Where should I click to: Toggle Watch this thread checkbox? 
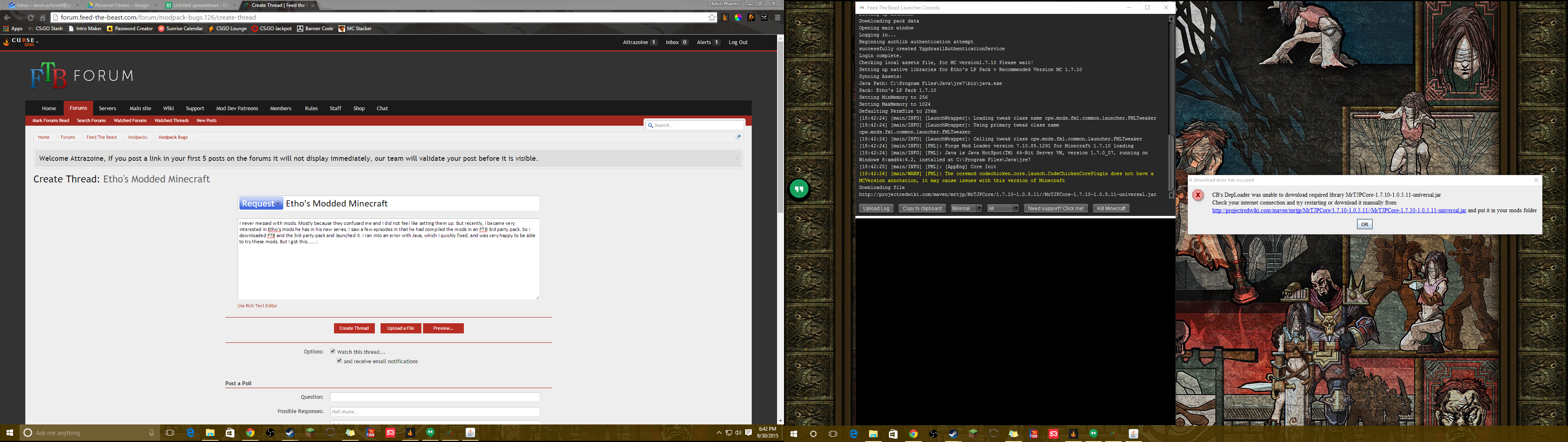tap(333, 351)
